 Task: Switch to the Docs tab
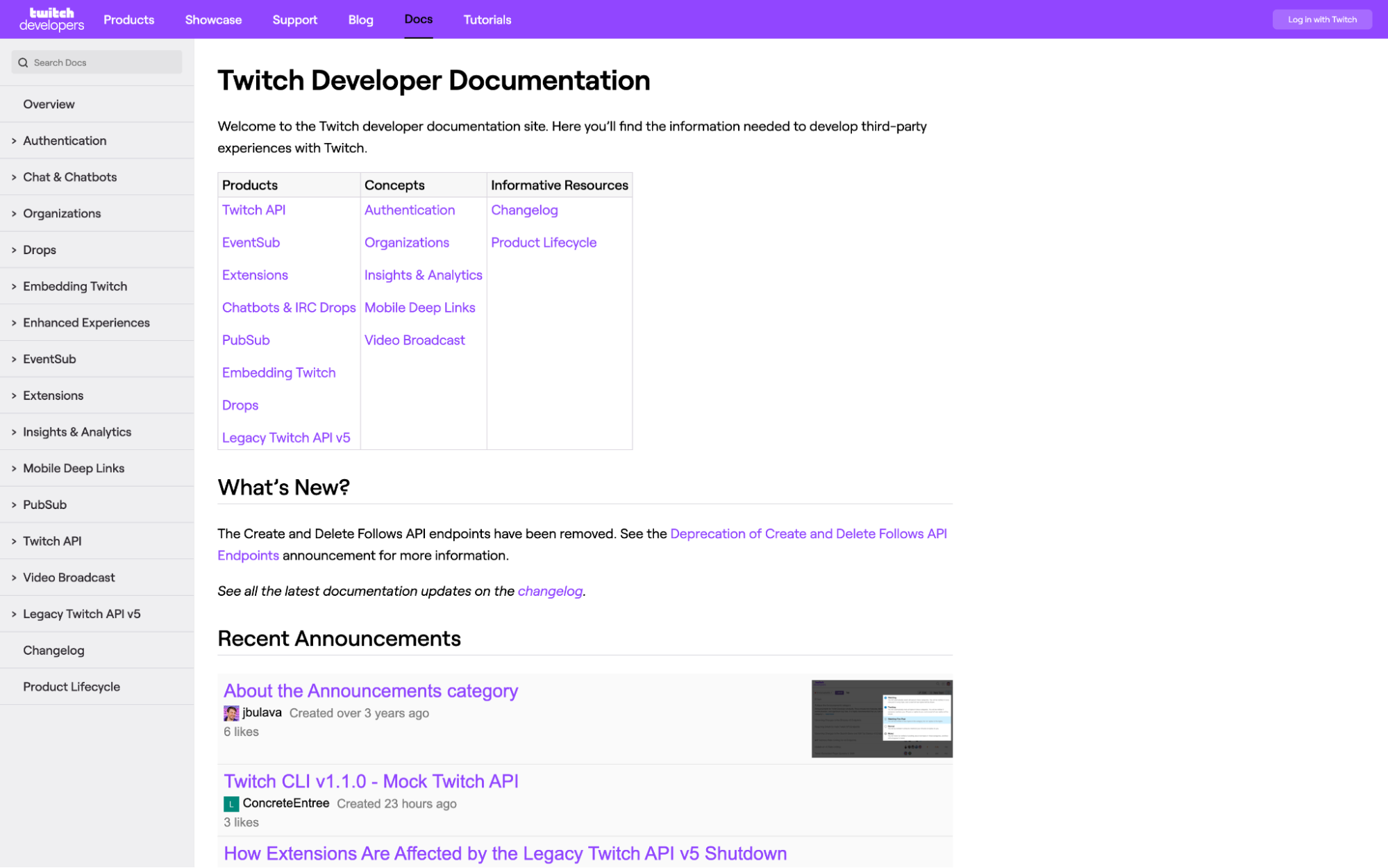coord(418,19)
